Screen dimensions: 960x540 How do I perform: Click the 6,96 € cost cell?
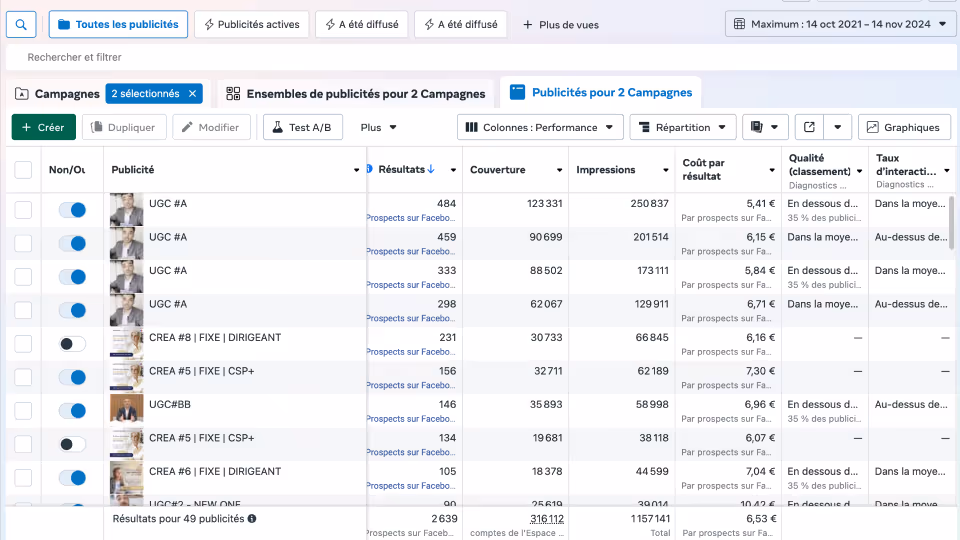760,405
